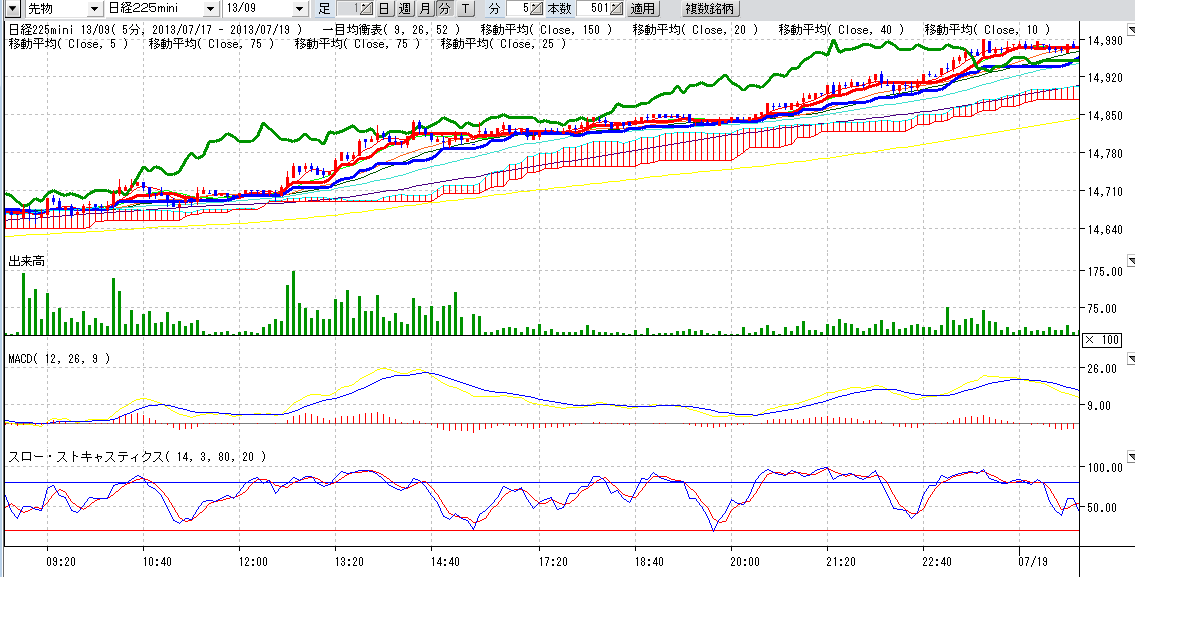Image resolution: width=1188 pixels, height=642 pixels.
Task: Toggle the 分 minute-bar button
Action: click(x=444, y=8)
